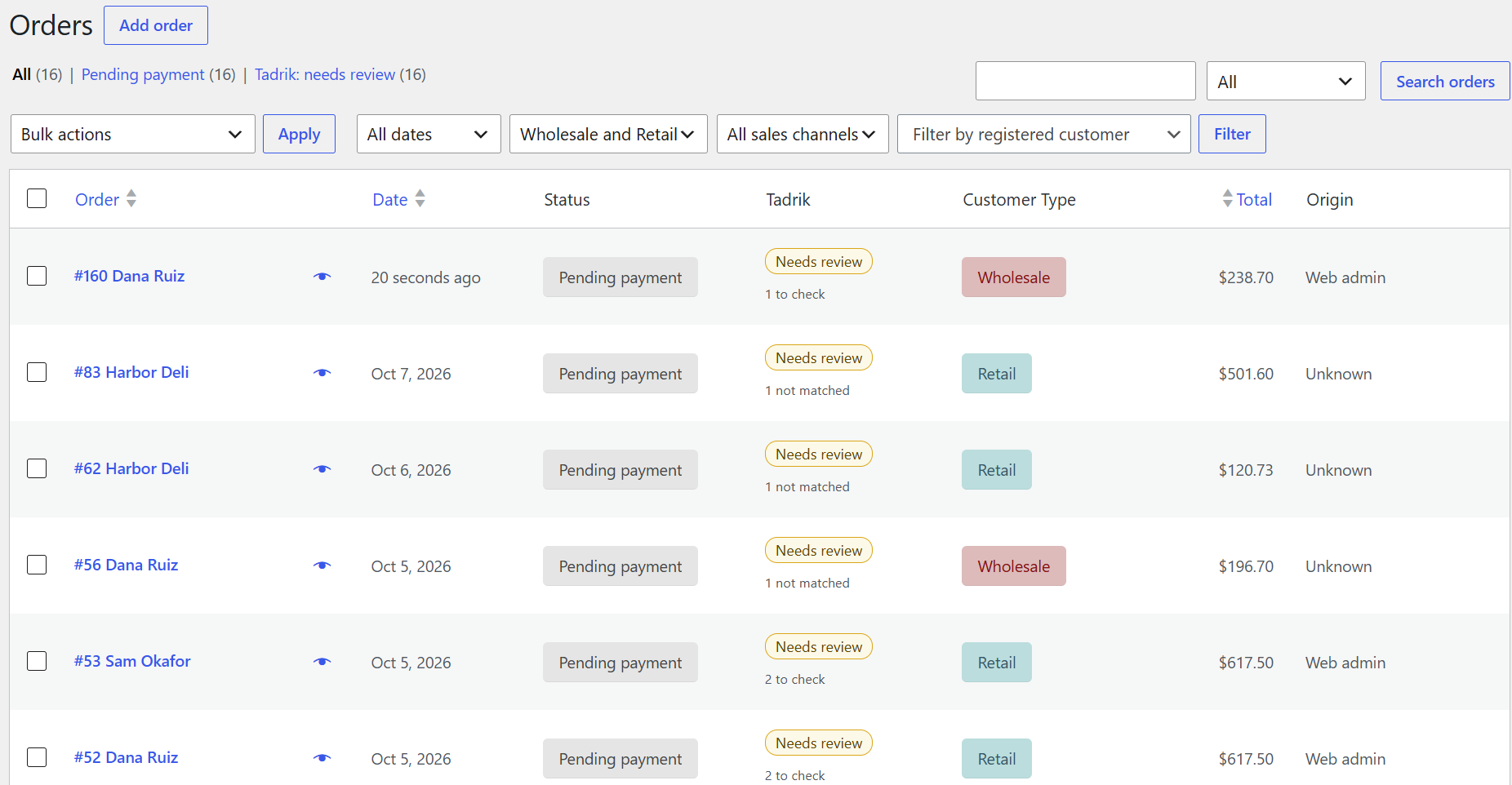Screen dimensions: 1512x785
Task: Click the Add order button
Action: [x=156, y=25]
